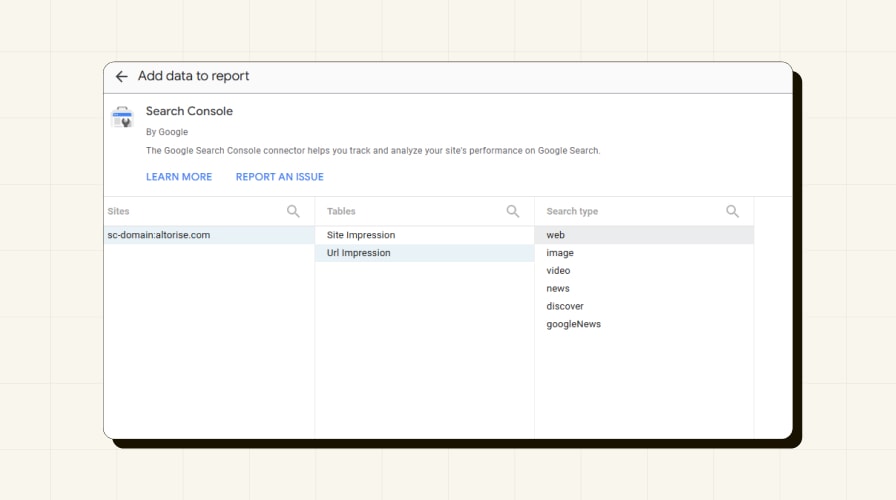
Task: Click the REPORT AN ISSUE link
Action: coord(279,177)
